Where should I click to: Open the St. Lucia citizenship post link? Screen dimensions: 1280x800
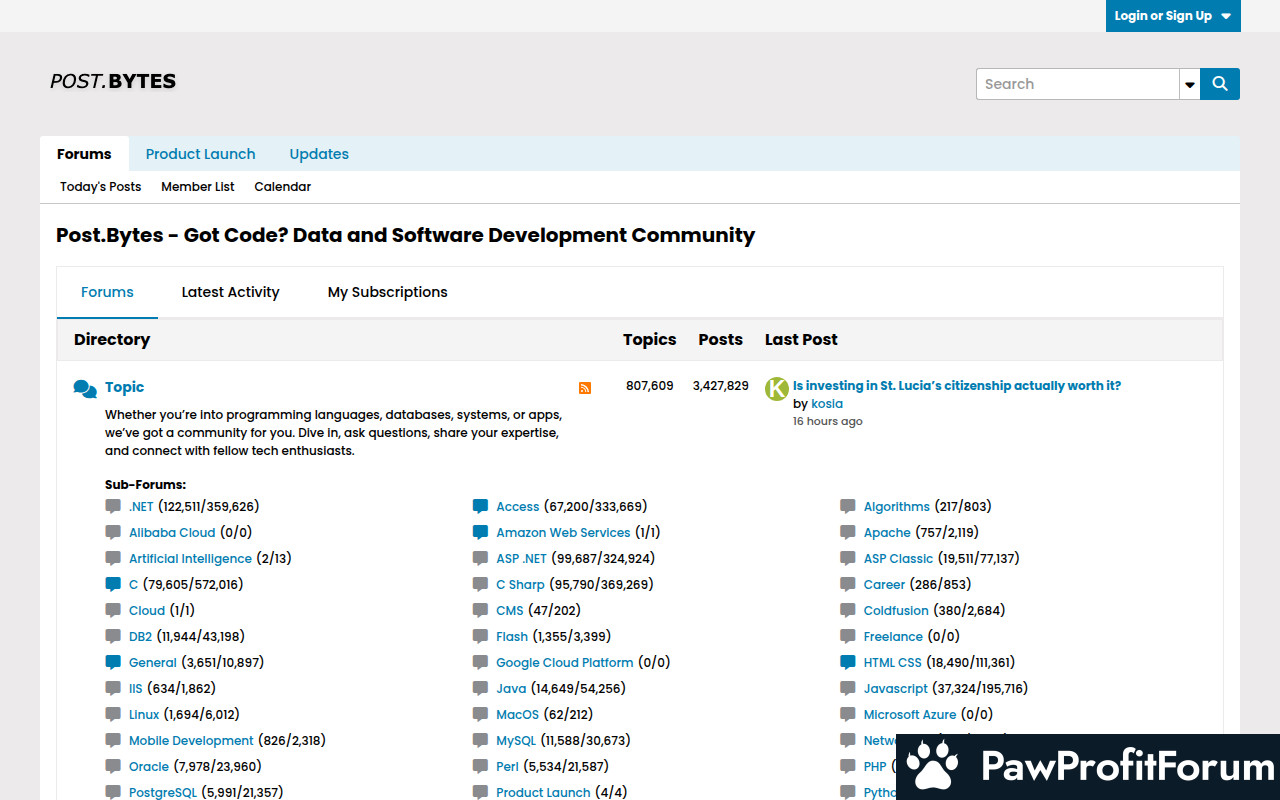957,386
